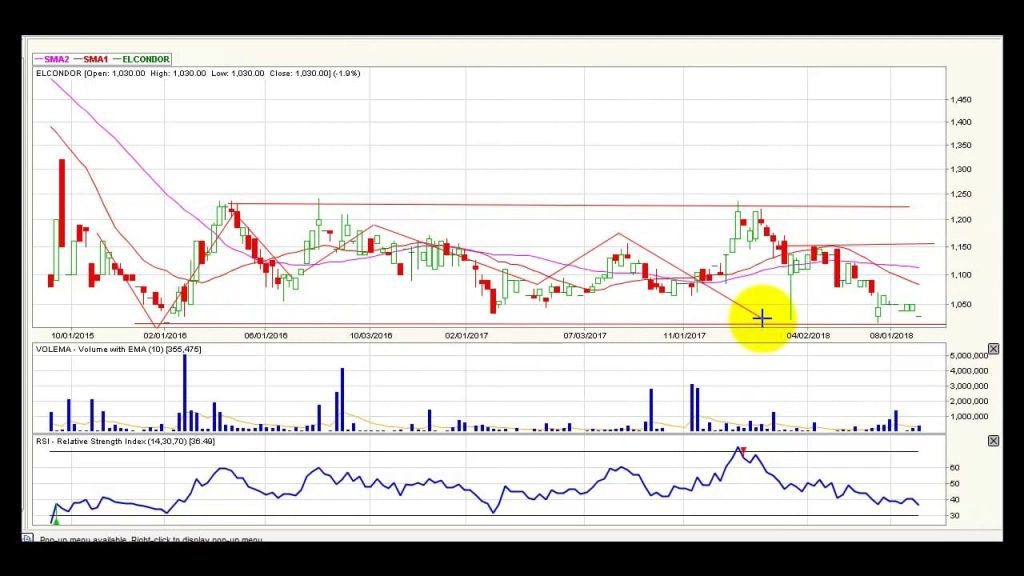Click the status bar pop-up menu icon

click(x=27, y=539)
